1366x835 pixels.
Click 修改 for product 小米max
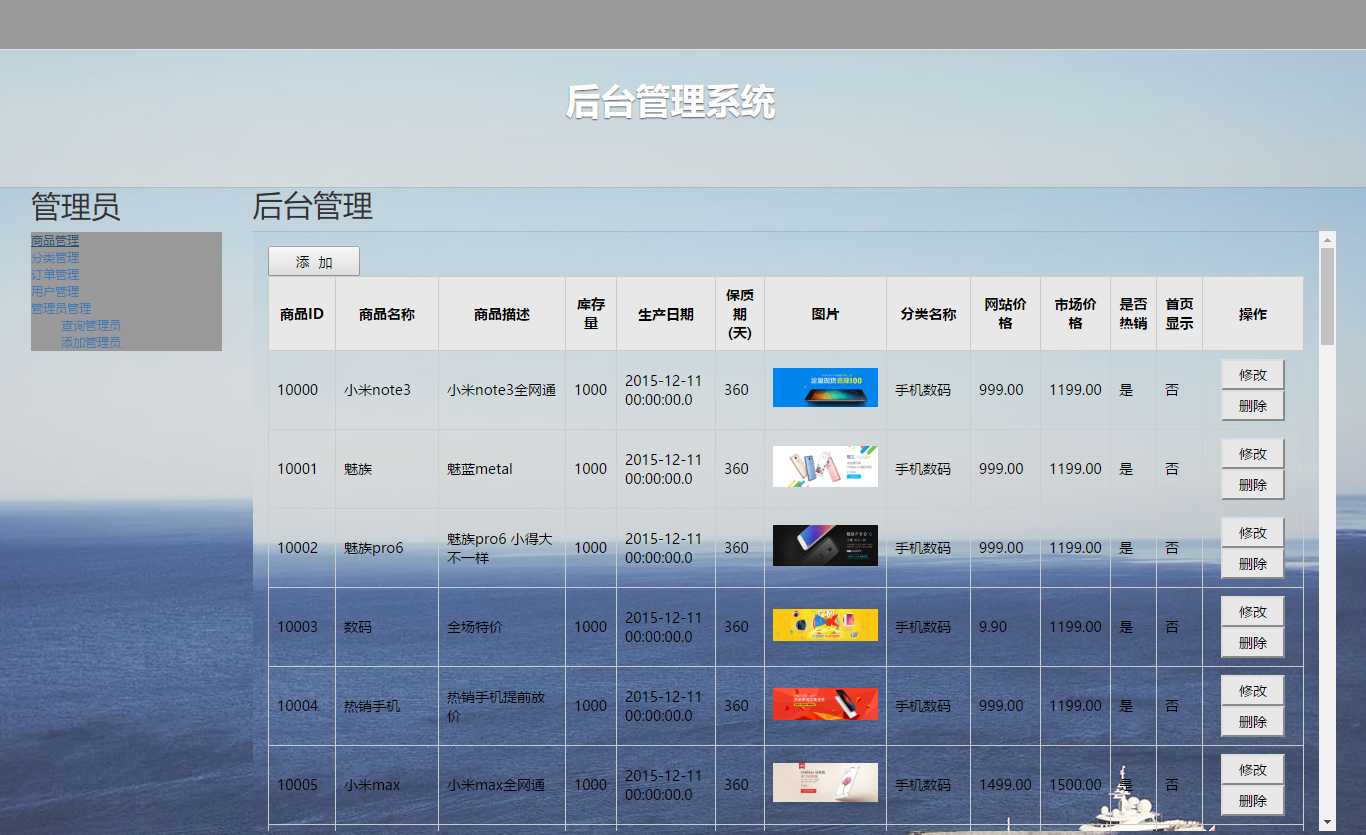[x=1252, y=768]
